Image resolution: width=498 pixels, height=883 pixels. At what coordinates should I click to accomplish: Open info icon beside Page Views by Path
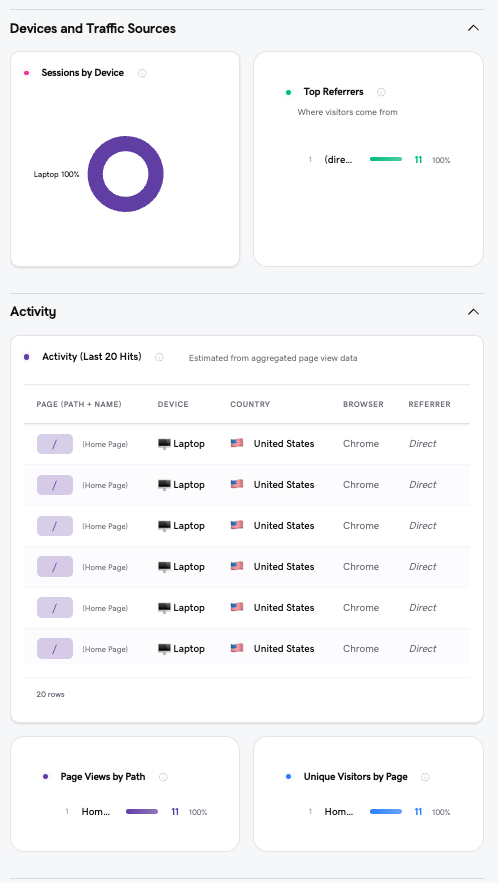coord(163,777)
